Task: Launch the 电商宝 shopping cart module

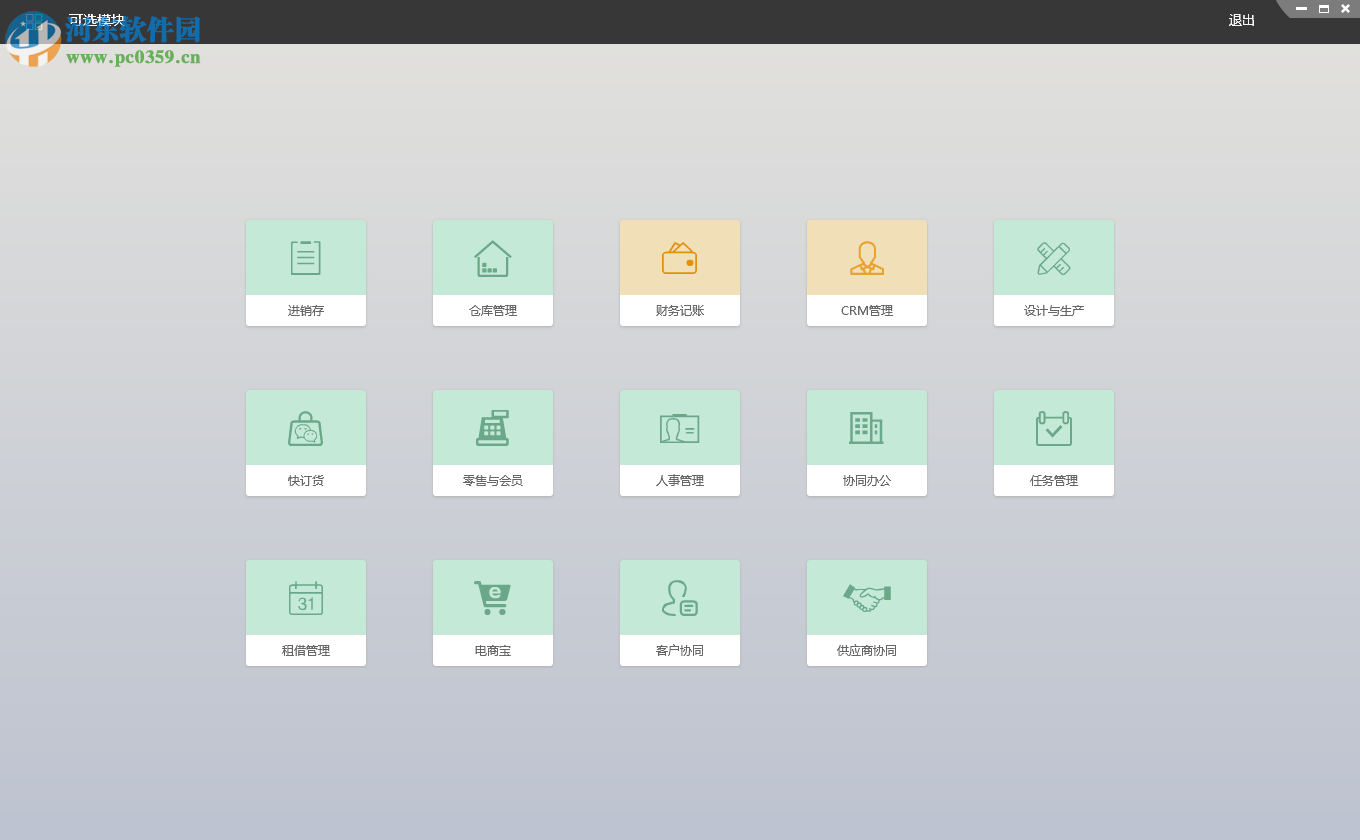Action: pos(493,612)
